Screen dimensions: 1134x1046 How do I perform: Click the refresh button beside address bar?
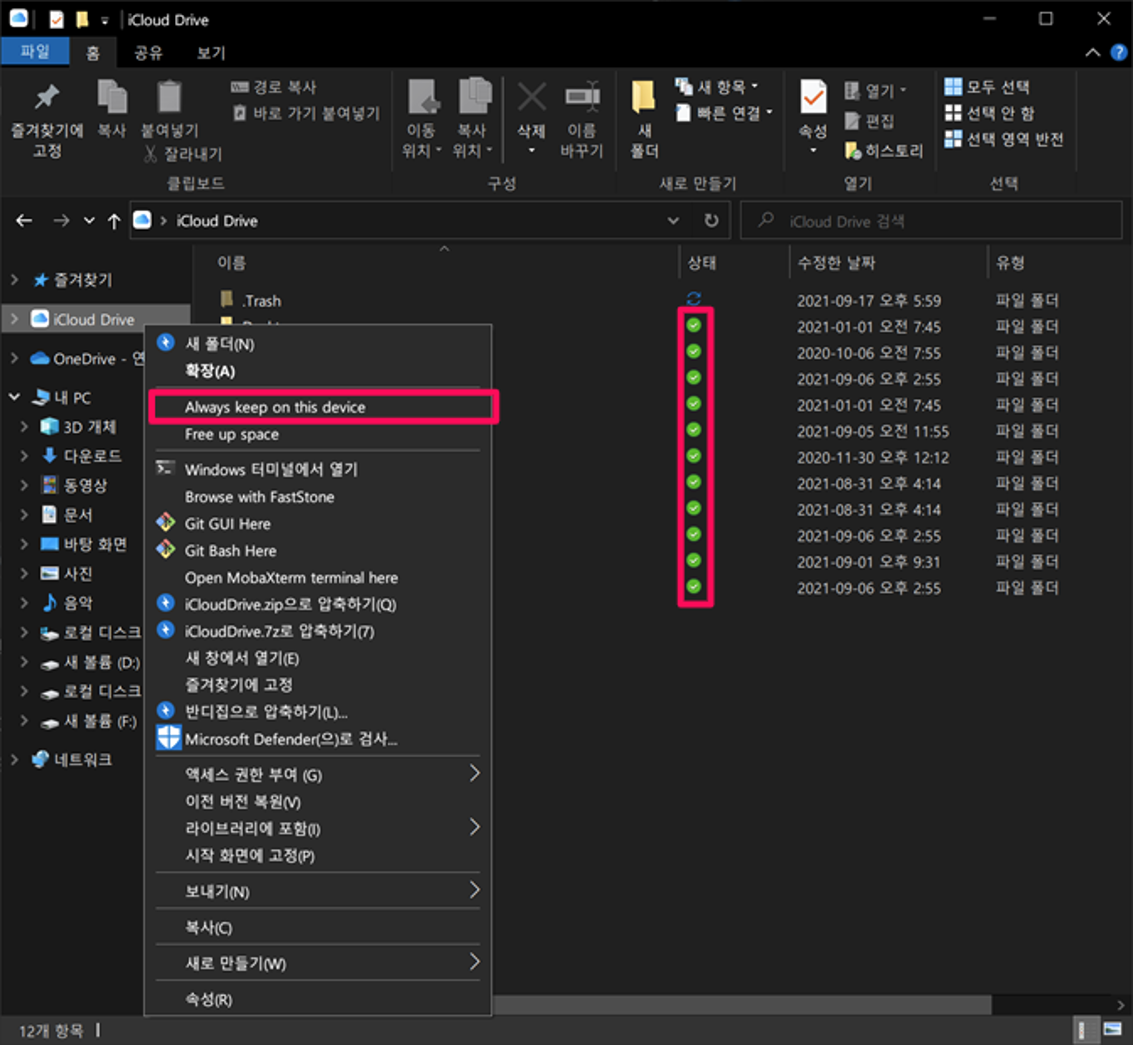(x=711, y=221)
